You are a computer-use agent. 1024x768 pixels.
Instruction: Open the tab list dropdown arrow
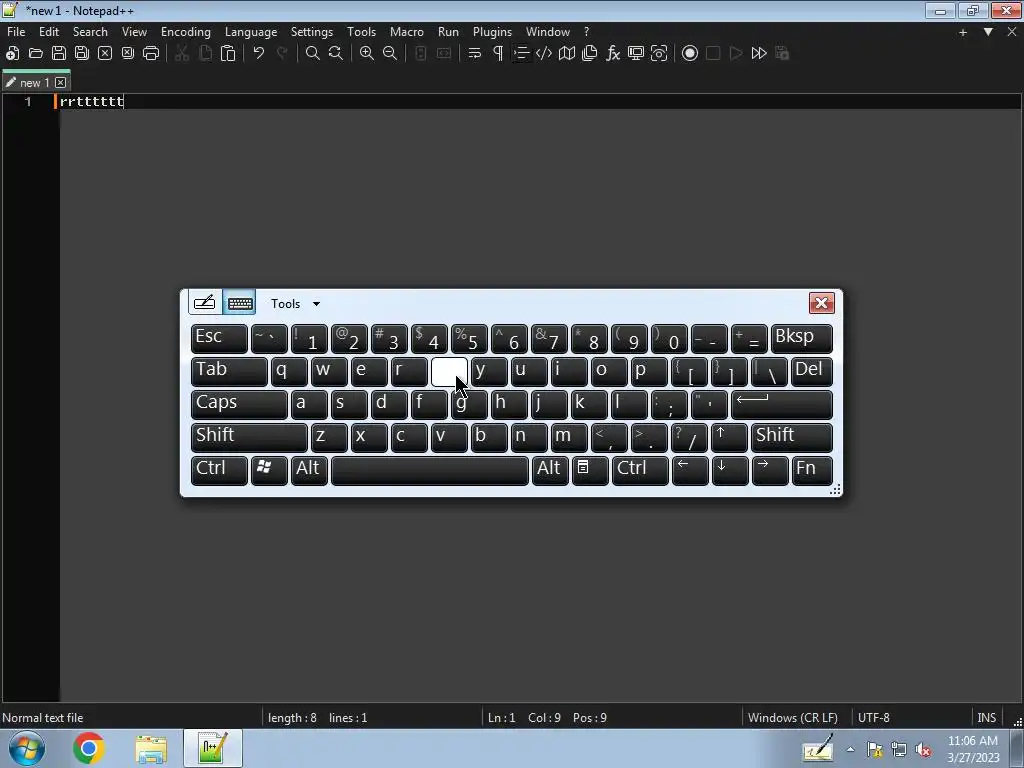[988, 32]
